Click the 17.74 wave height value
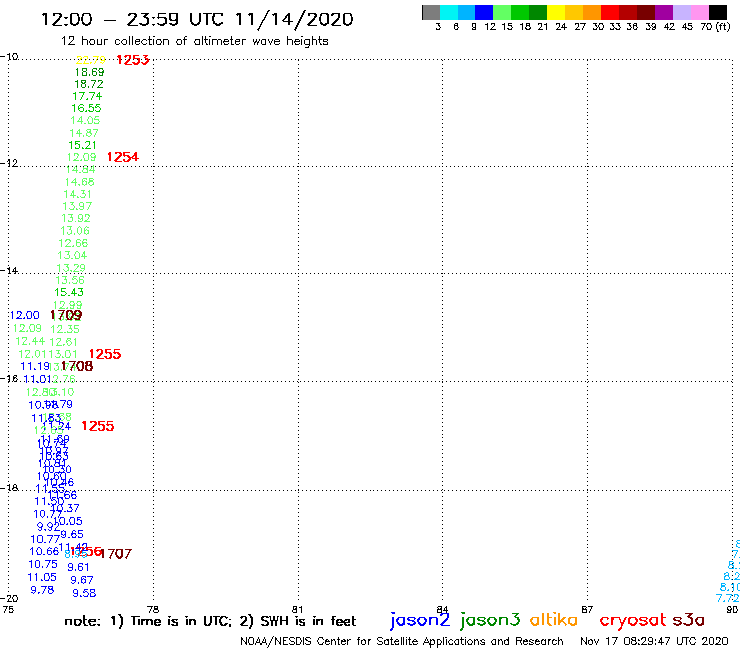 point(87,96)
